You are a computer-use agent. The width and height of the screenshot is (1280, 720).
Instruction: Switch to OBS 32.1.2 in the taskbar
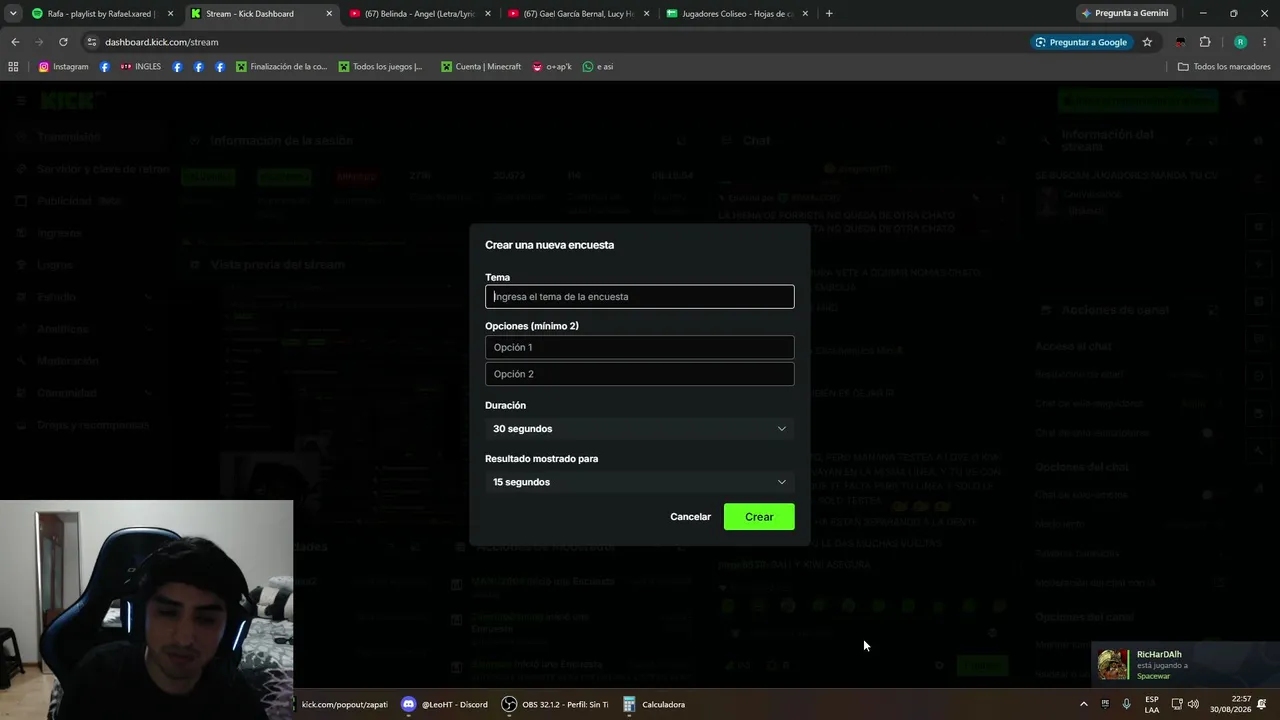pos(555,704)
